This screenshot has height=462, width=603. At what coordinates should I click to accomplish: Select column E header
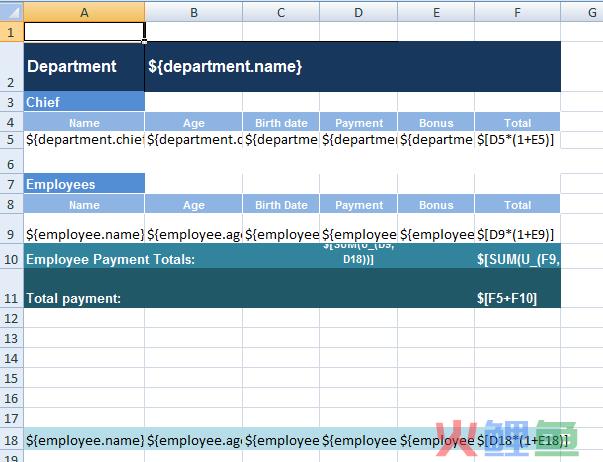(x=436, y=12)
